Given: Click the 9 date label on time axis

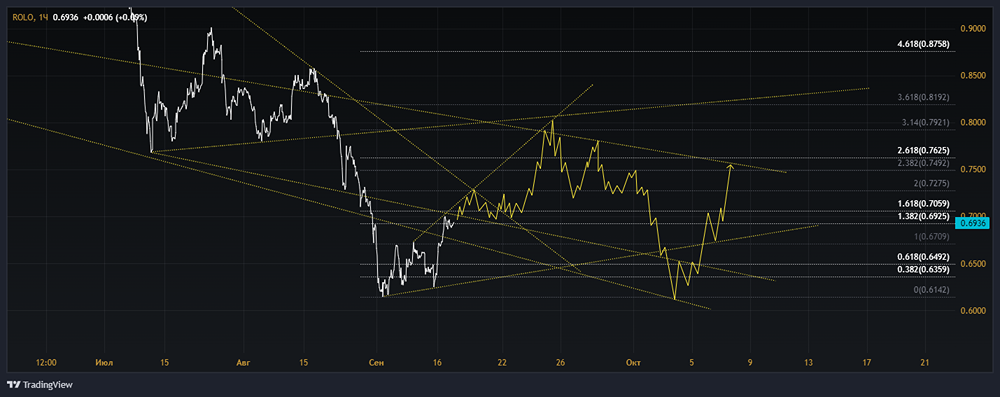Looking at the screenshot, I should [x=750, y=363].
